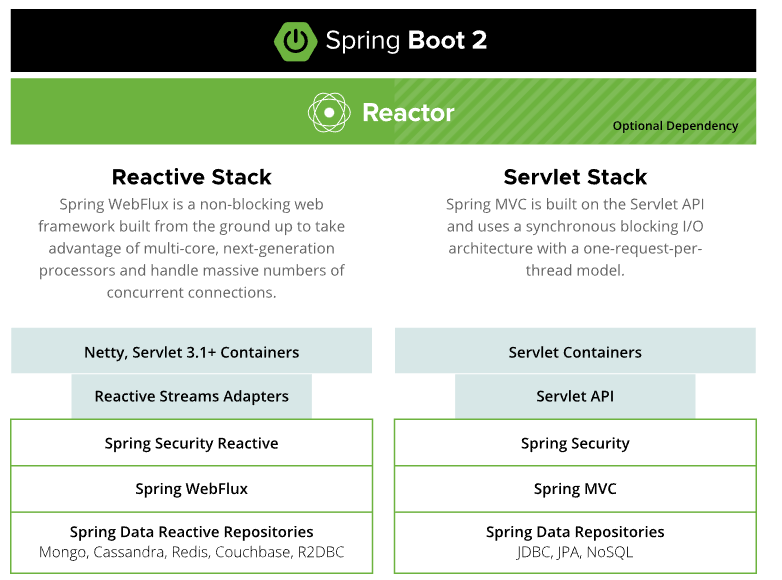Select the 'Spring Security Reactive' box
This screenshot has height=580, width=782.
tap(192, 443)
